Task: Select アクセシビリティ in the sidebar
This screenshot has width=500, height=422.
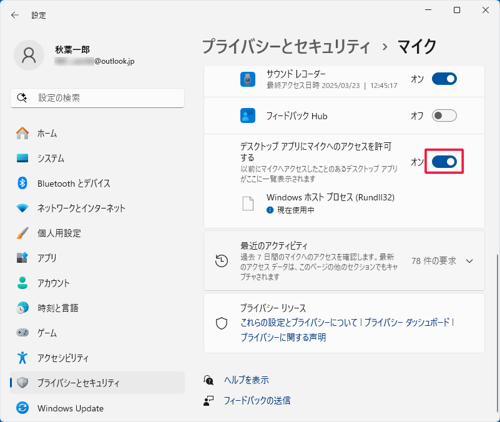Action: (97, 358)
